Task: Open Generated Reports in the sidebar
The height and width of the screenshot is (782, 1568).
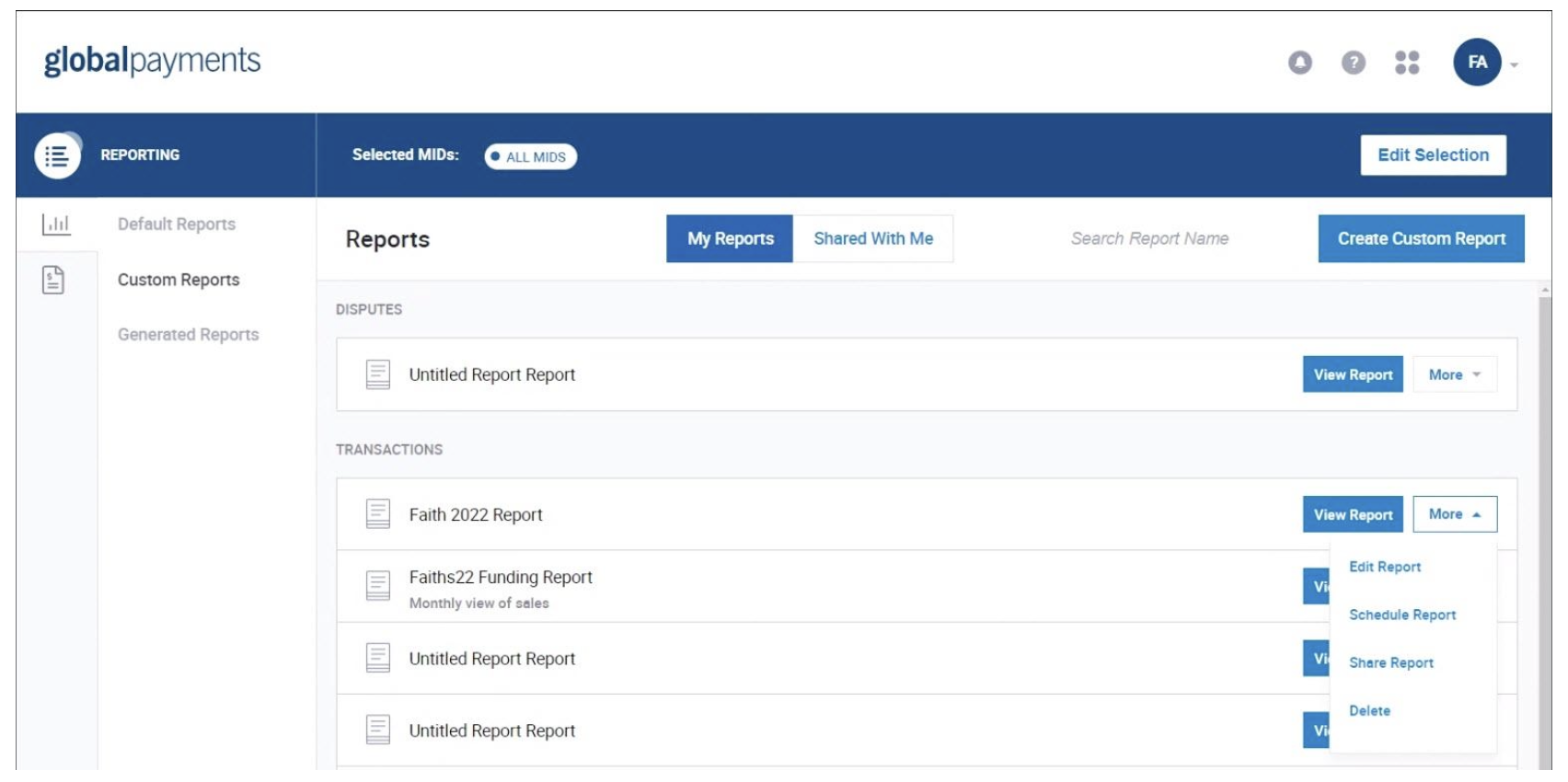Action: pyautogui.click(x=188, y=335)
